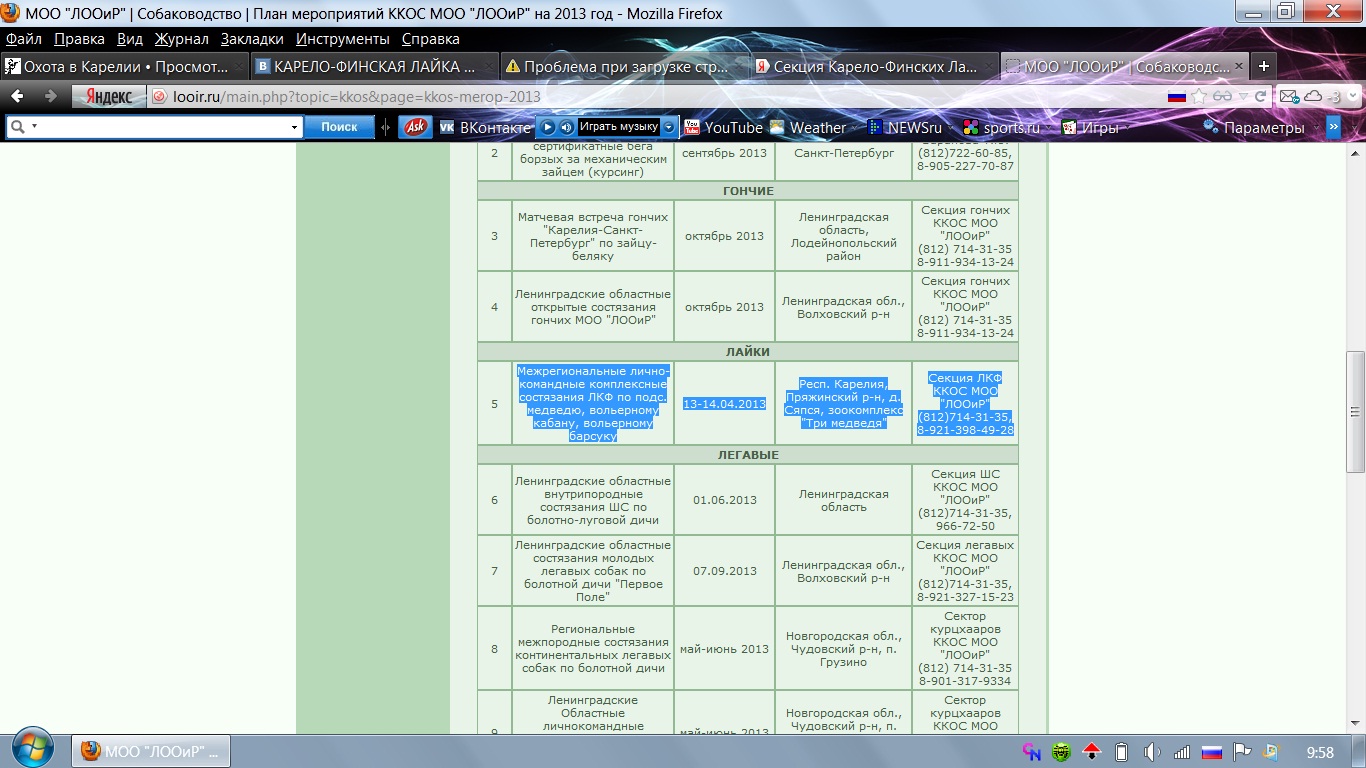Click the Yandex home button
This screenshot has width=1366, height=768.
[x=109, y=97]
